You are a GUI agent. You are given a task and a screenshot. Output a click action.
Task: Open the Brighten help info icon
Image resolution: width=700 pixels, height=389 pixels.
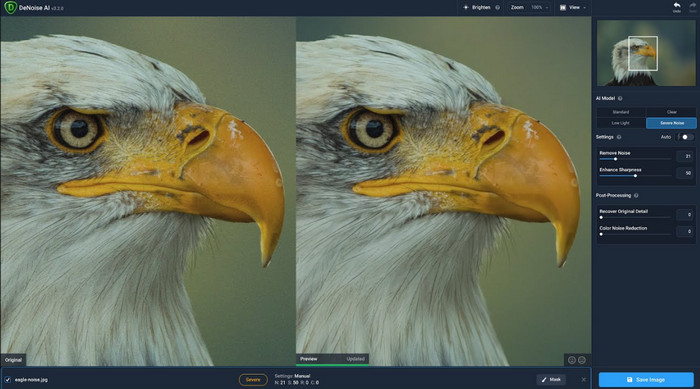[x=497, y=8]
